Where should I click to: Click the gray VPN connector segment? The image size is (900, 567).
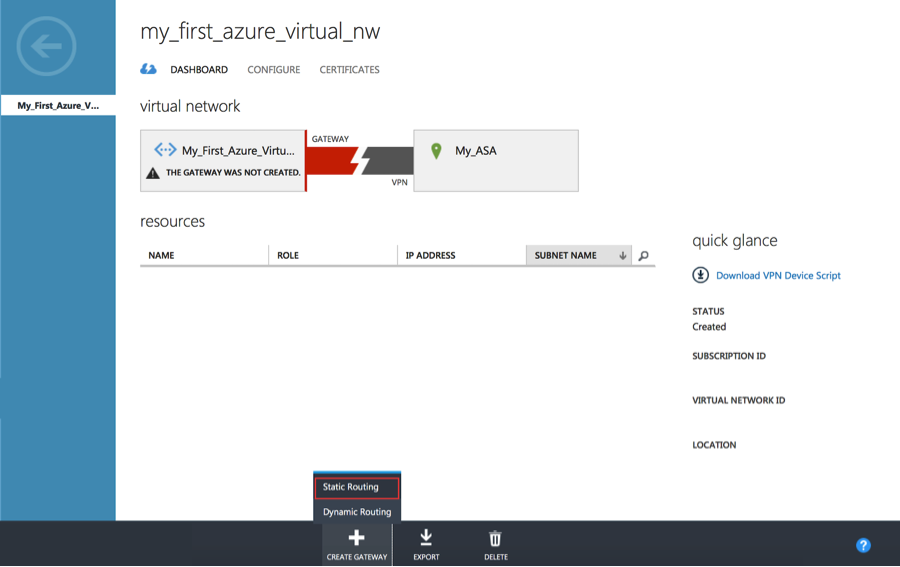coord(387,161)
